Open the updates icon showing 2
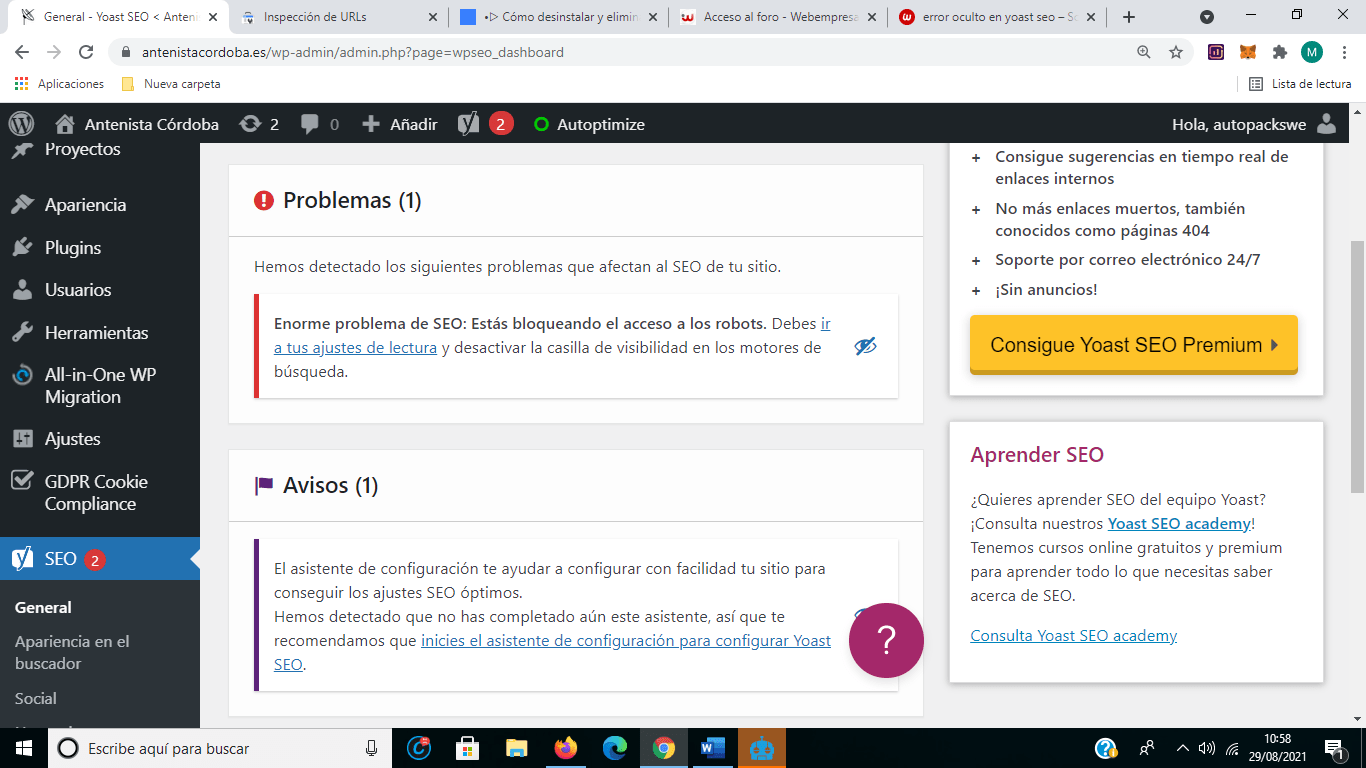 (259, 124)
